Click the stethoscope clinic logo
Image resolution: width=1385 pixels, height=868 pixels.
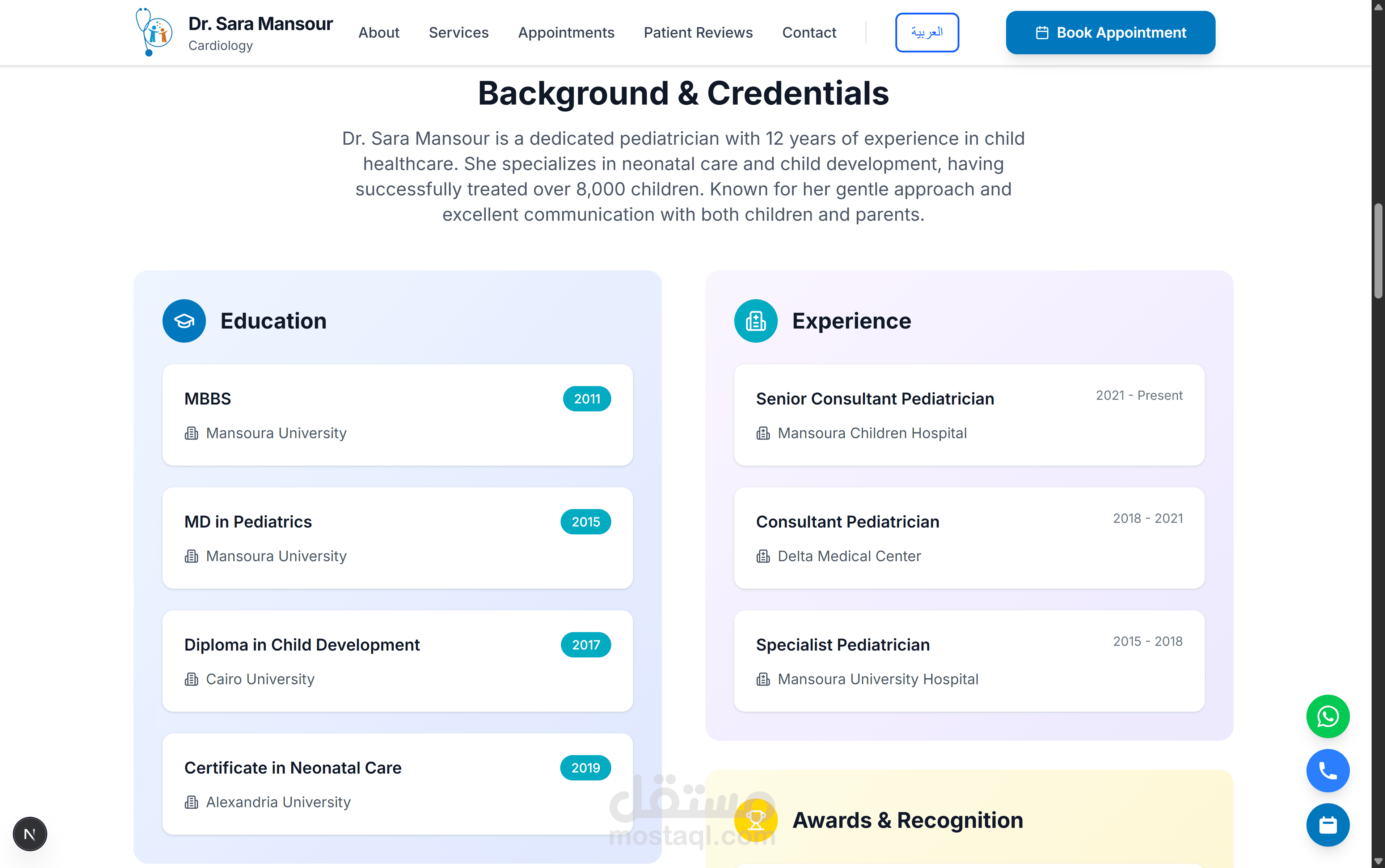[153, 32]
